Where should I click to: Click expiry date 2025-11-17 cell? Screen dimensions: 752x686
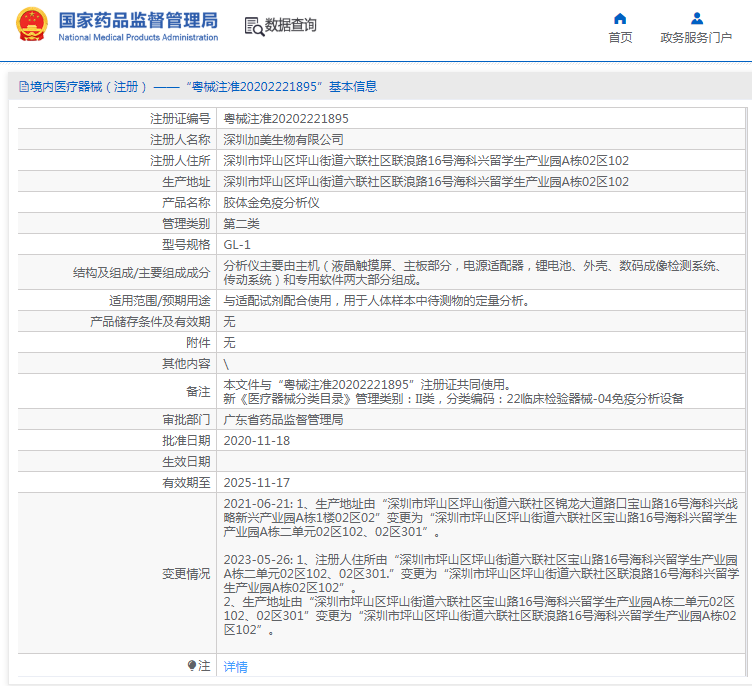coord(481,482)
